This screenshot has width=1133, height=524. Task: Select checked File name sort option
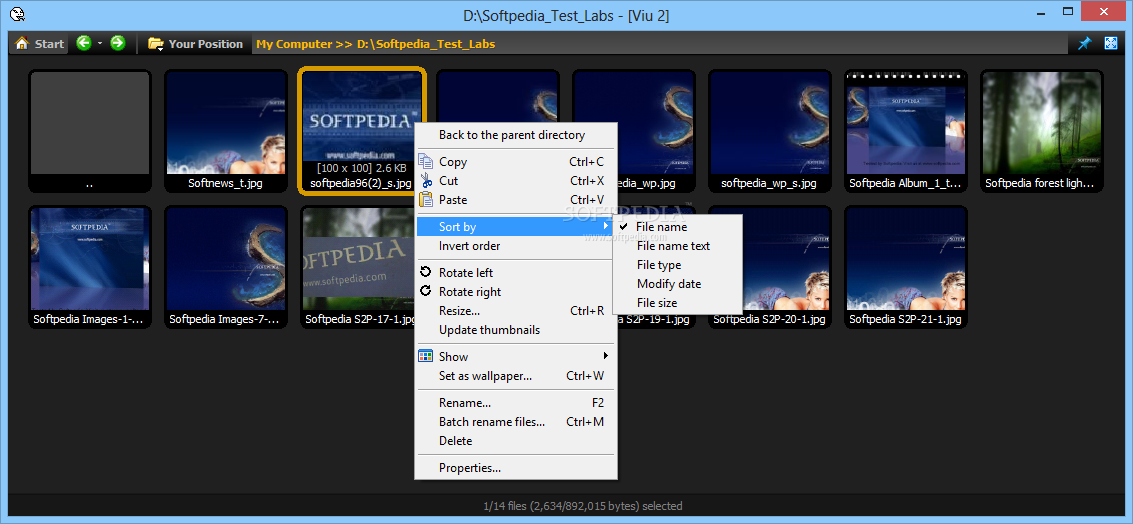[x=677, y=227]
